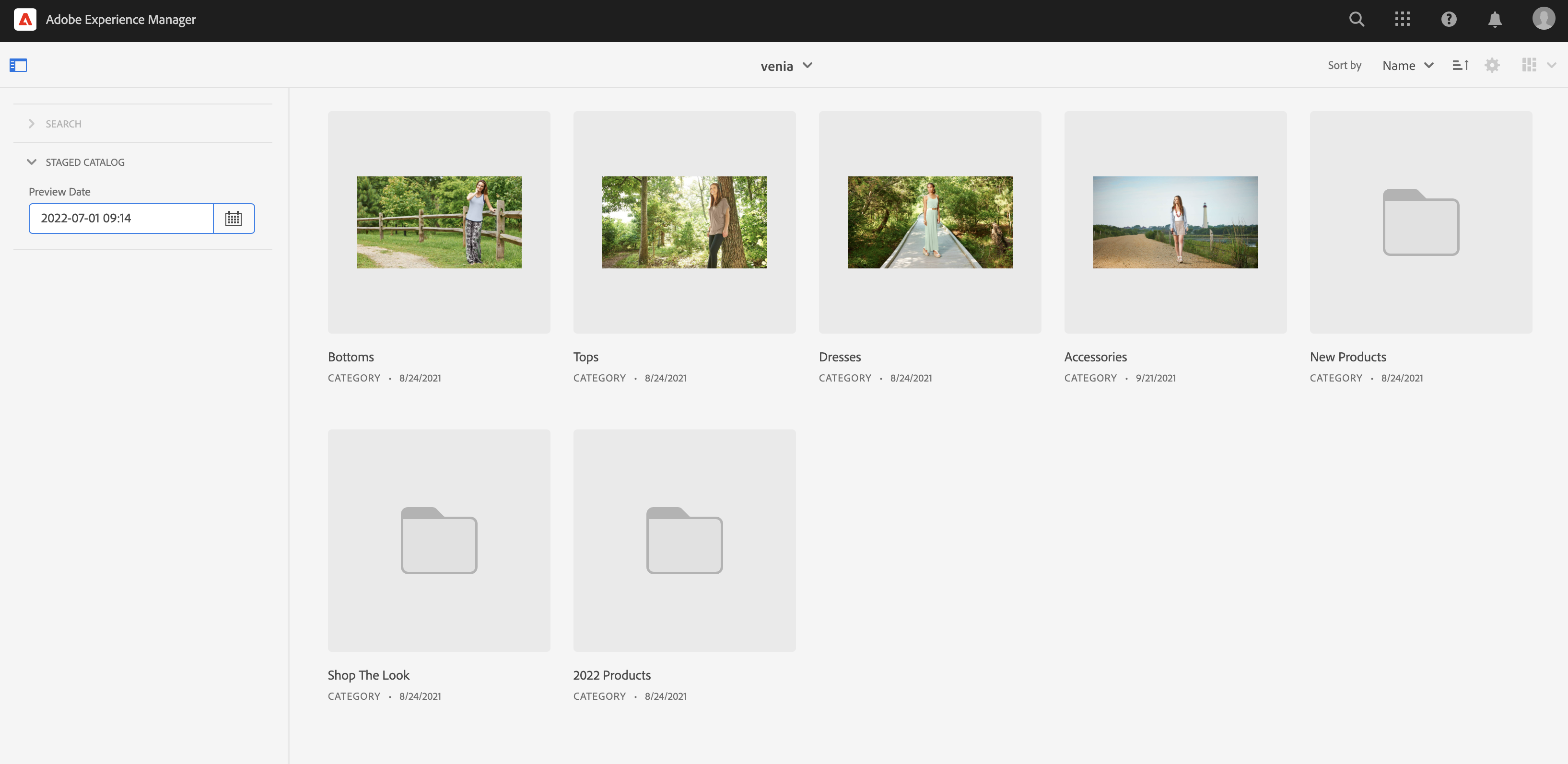This screenshot has height=764, width=1568.
Task: Toggle the sort direction icon
Action: click(x=1460, y=65)
